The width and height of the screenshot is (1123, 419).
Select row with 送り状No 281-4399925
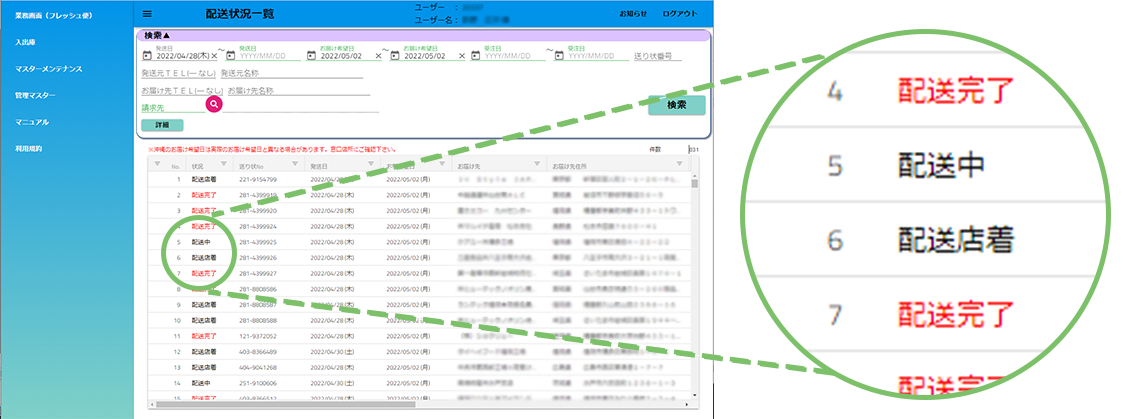[x=420, y=242]
